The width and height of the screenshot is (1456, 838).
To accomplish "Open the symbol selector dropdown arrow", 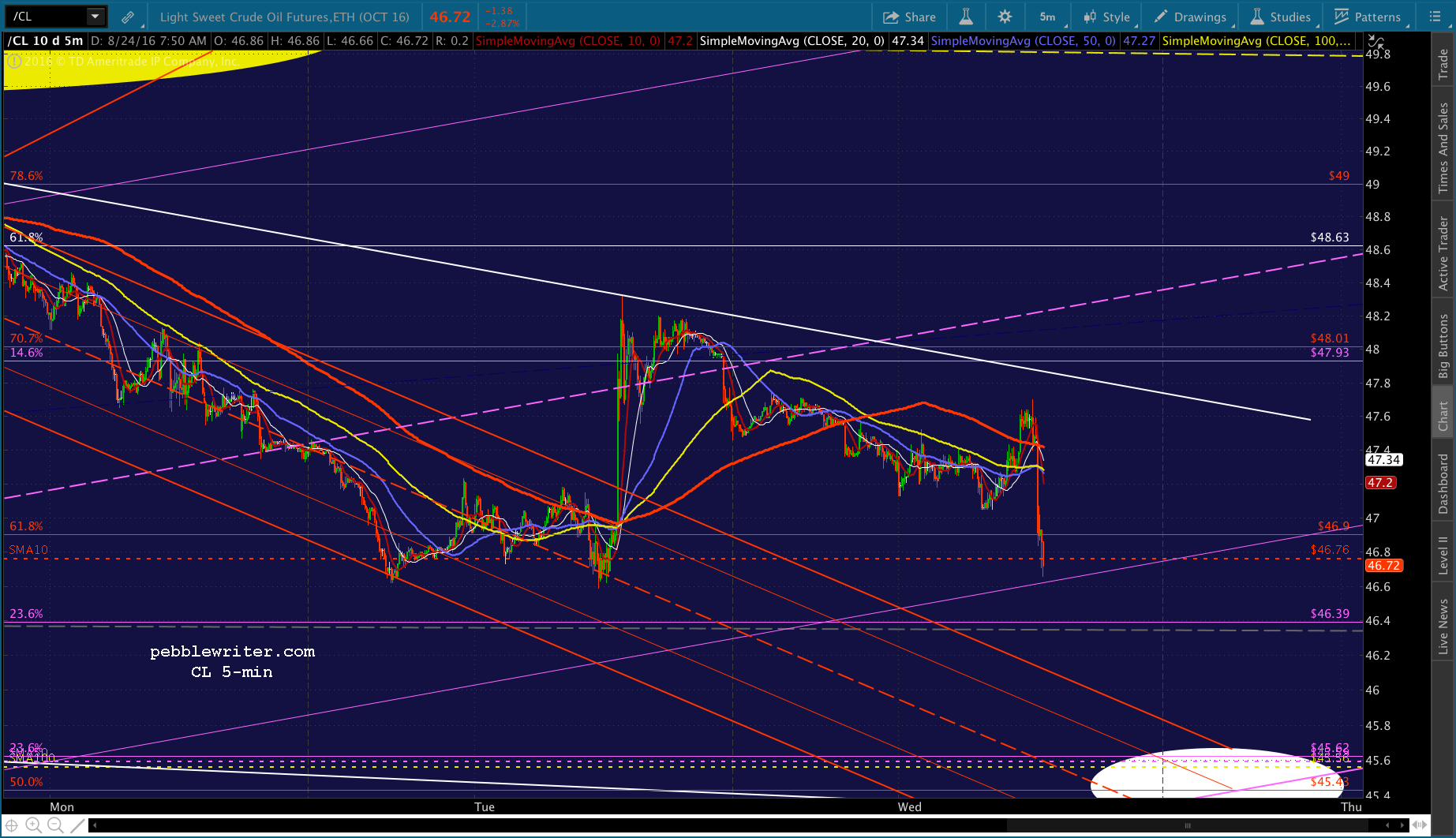I will [95, 16].
